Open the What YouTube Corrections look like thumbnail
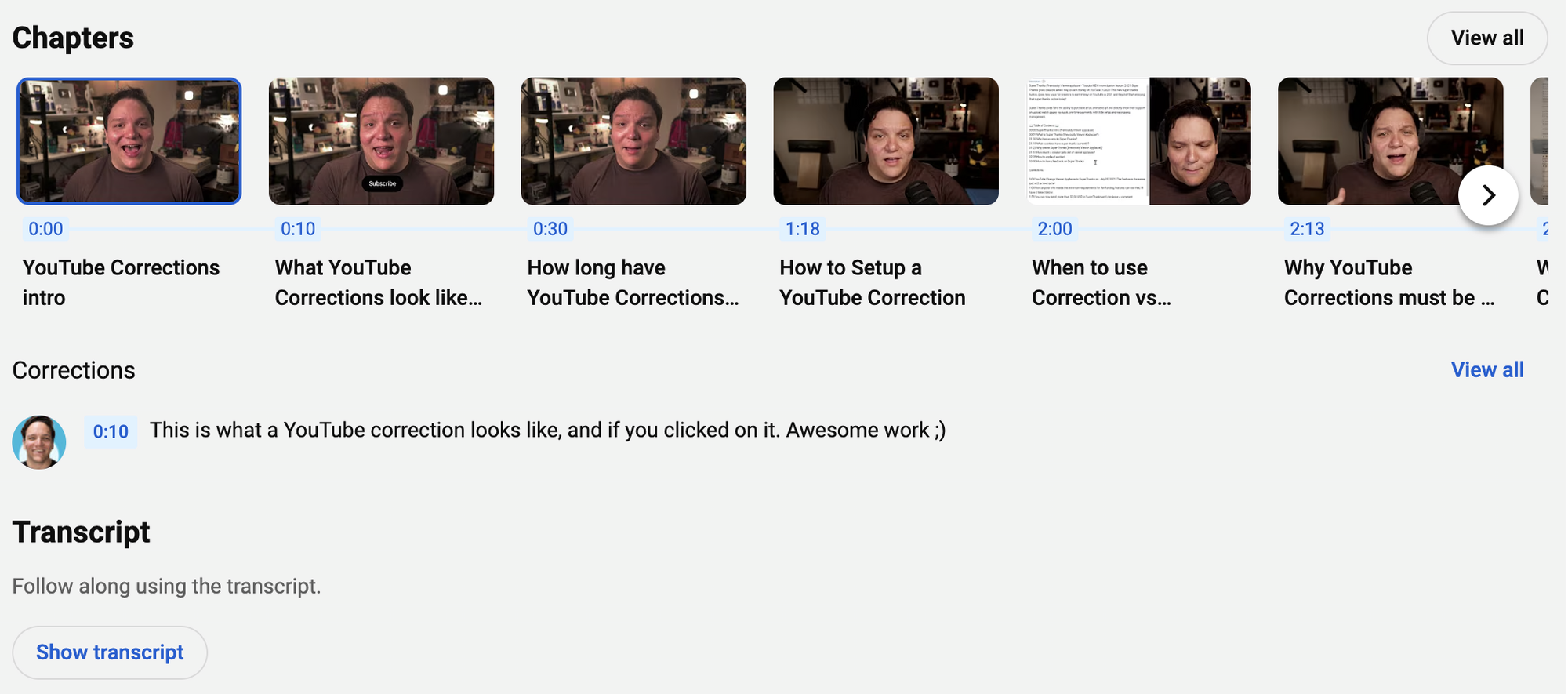The width and height of the screenshot is (1568, 694). tap(382, 141)
